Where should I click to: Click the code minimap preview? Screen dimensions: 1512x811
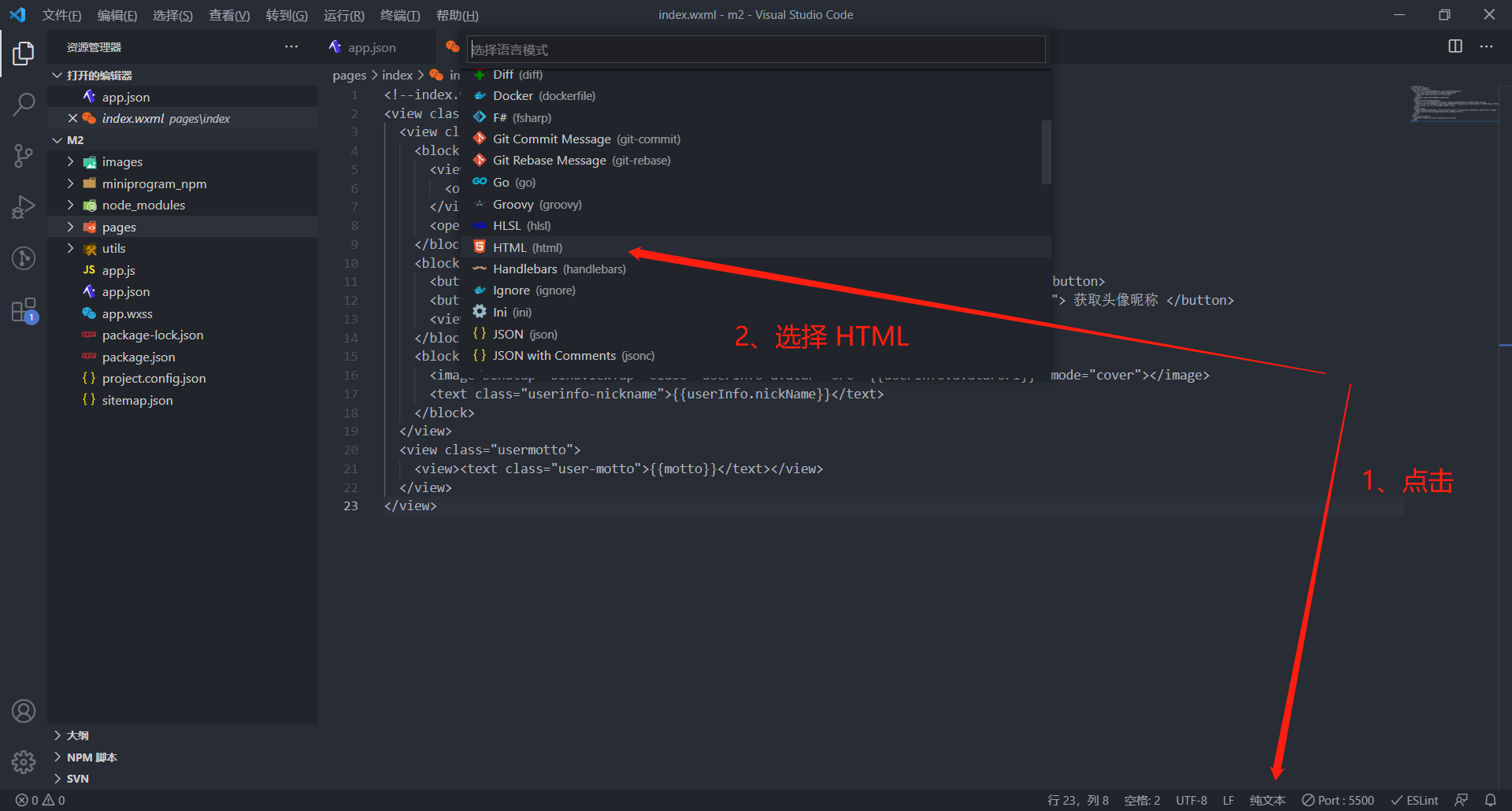coord(1452,104)
